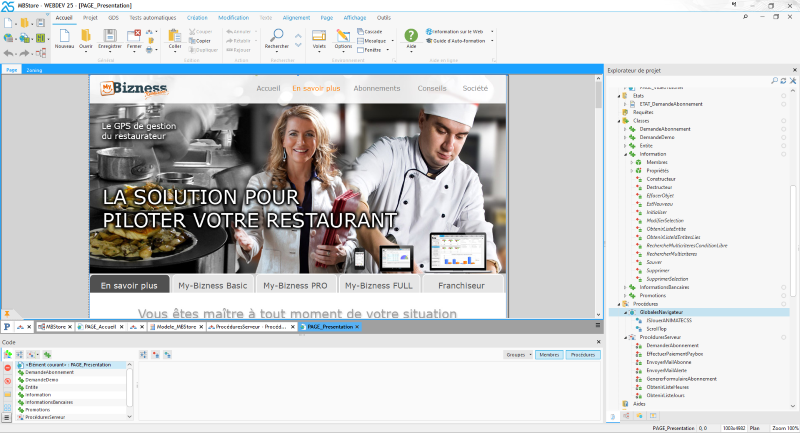Image resolution: width=800 pixels, height=433 pixels.
Task: Open Guide d'Auto-formation
Action: point(456,41)
